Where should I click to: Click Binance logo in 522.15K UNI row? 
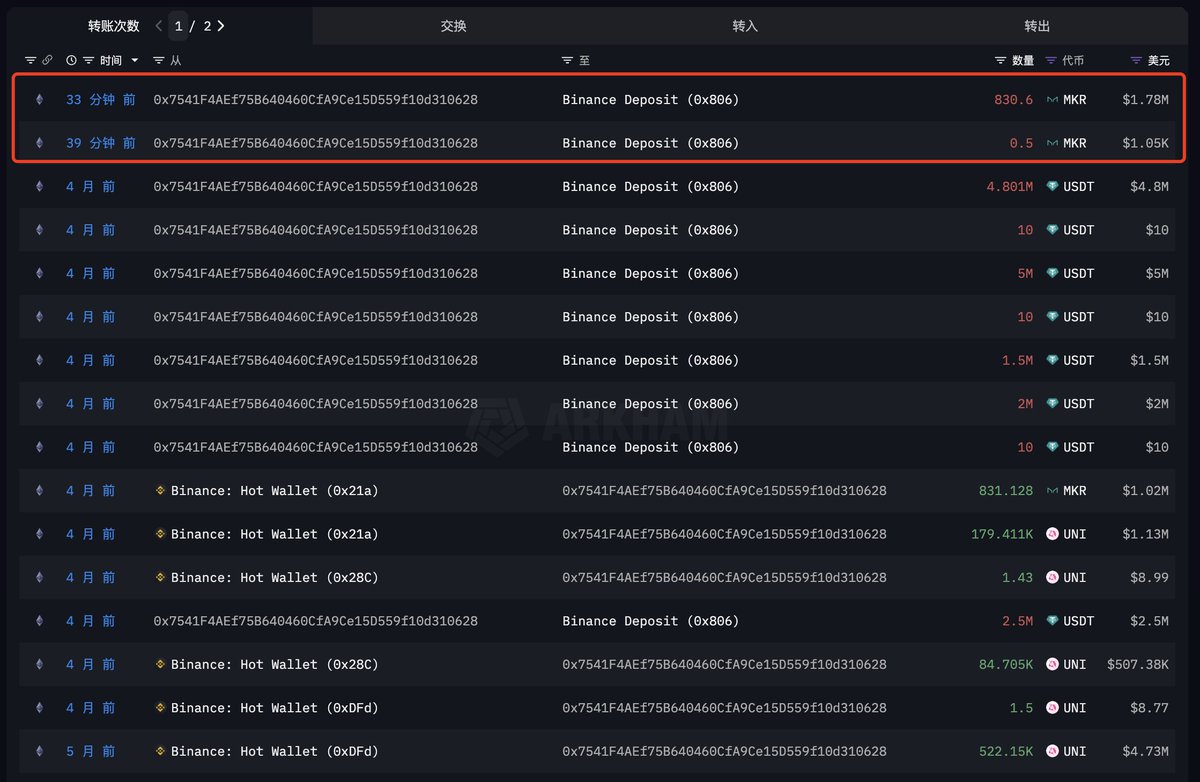pyautogui.click(x=160, y=751)
